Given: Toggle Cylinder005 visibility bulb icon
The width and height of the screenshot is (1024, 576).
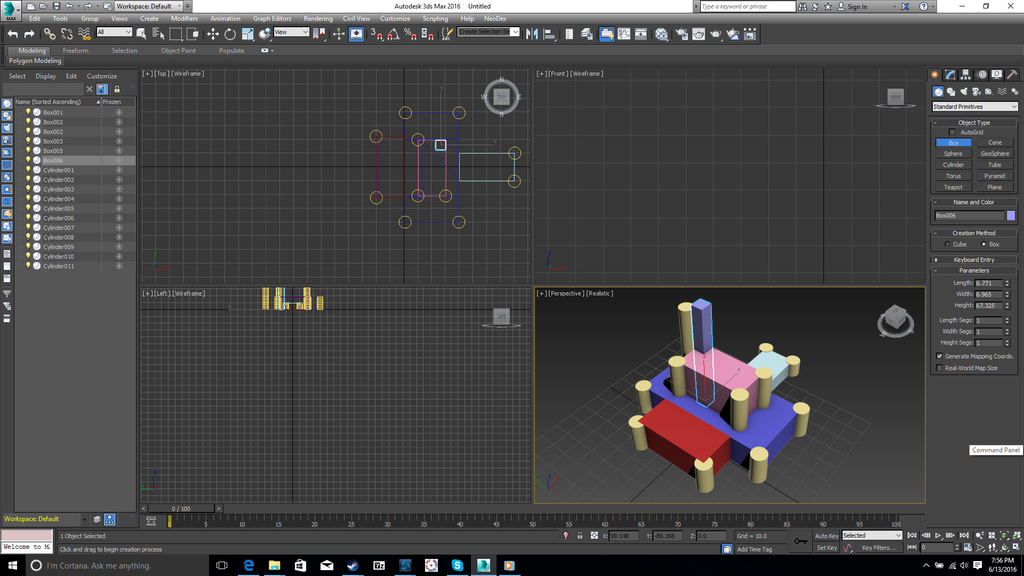Looking at the screenshot, I should pyautogui.click(x=28, y=208).
